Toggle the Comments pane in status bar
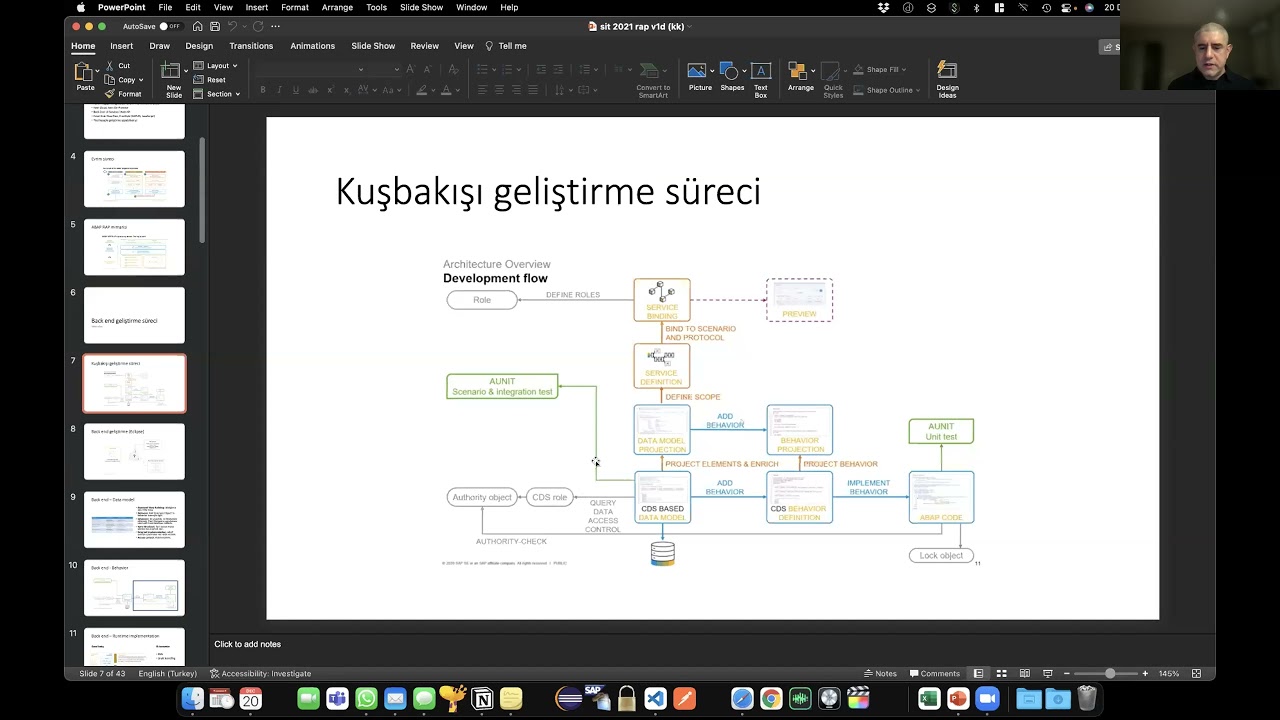This screenshot has height=720, width=1280. [934, 673]
